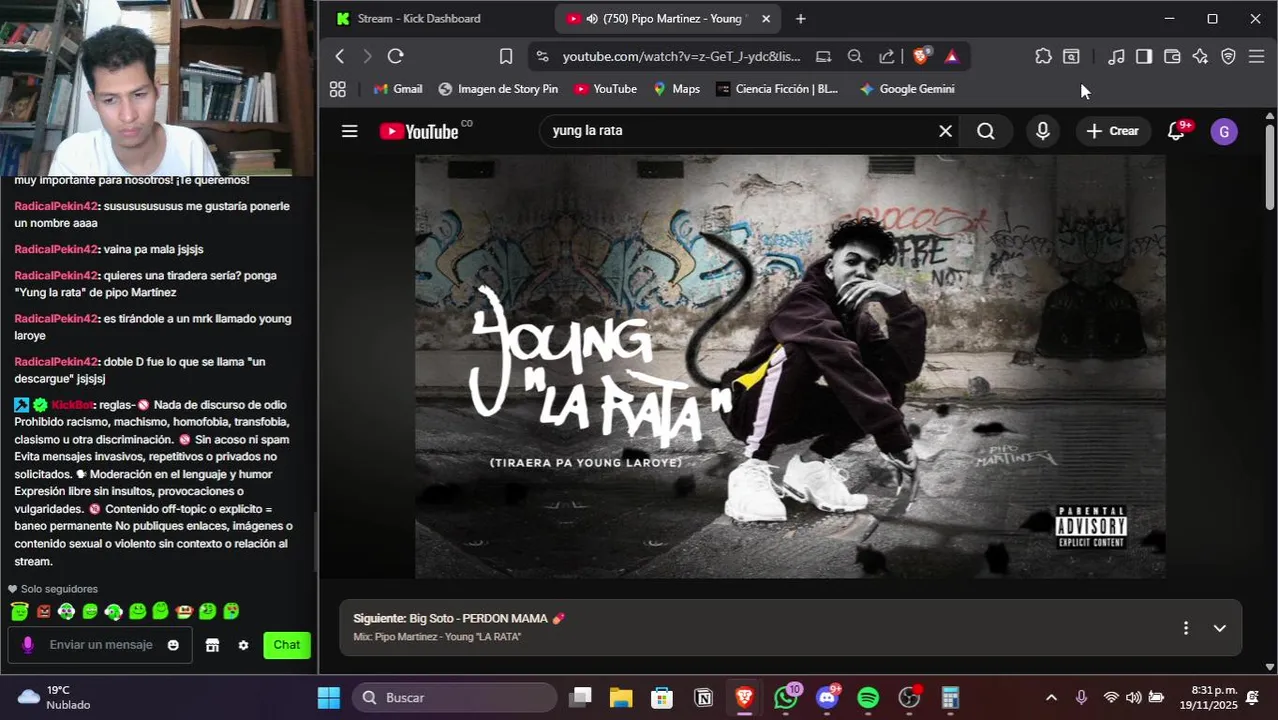Open the Brave main menu
This screenshot has height=720, width=1278.
pyautogui.click(x=1257, y=56)
